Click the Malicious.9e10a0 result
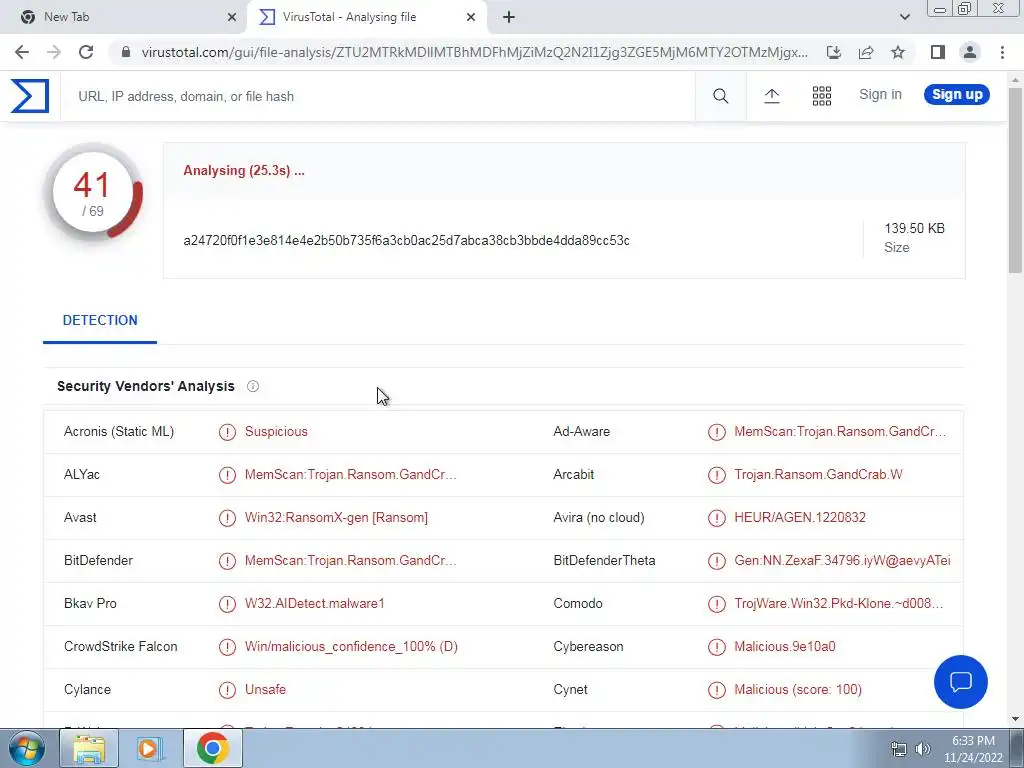The image size is (1024, 768). click(x=785, y=647)
